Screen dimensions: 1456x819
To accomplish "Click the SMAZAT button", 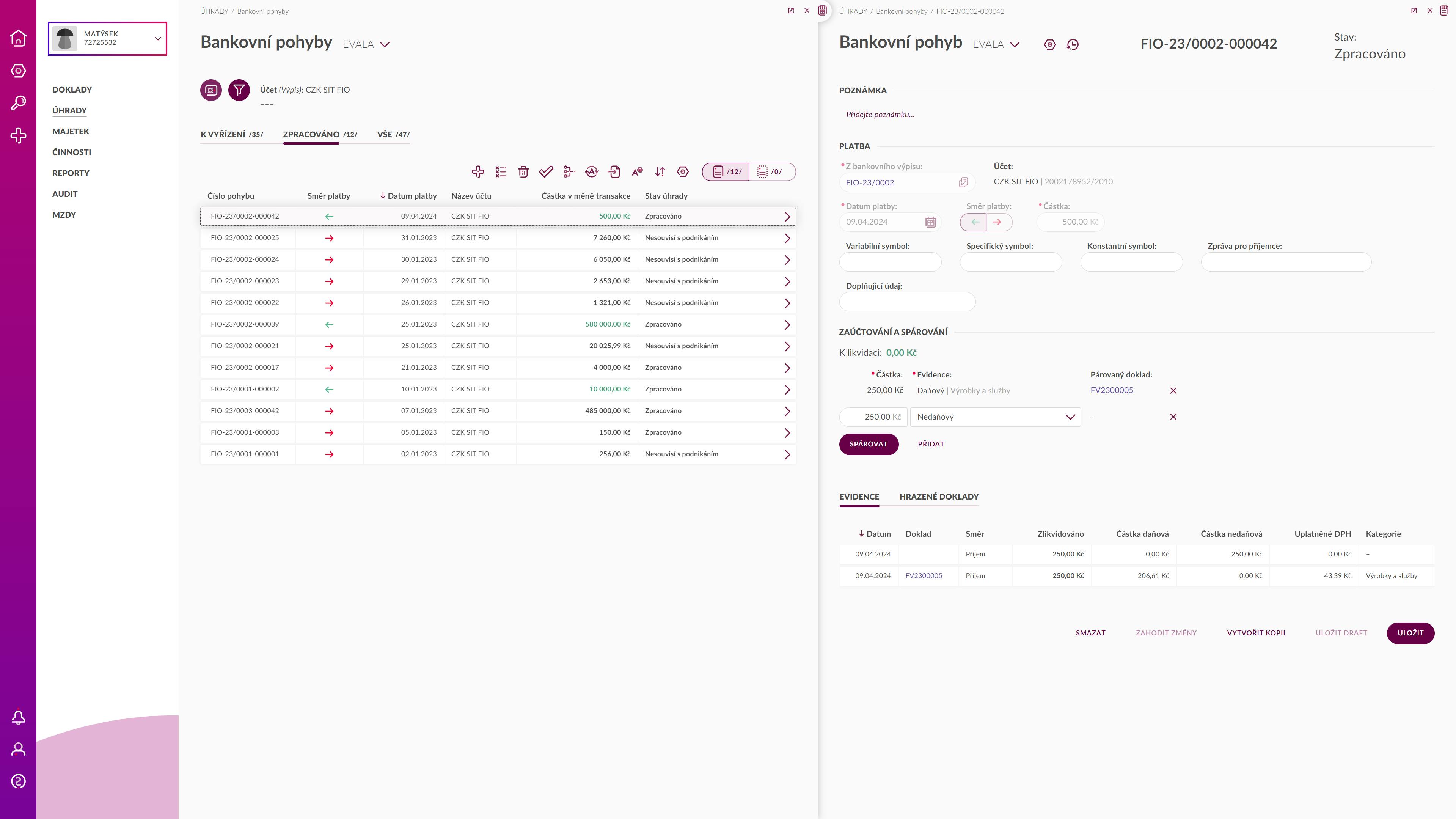I will (x=1090, y=633).
